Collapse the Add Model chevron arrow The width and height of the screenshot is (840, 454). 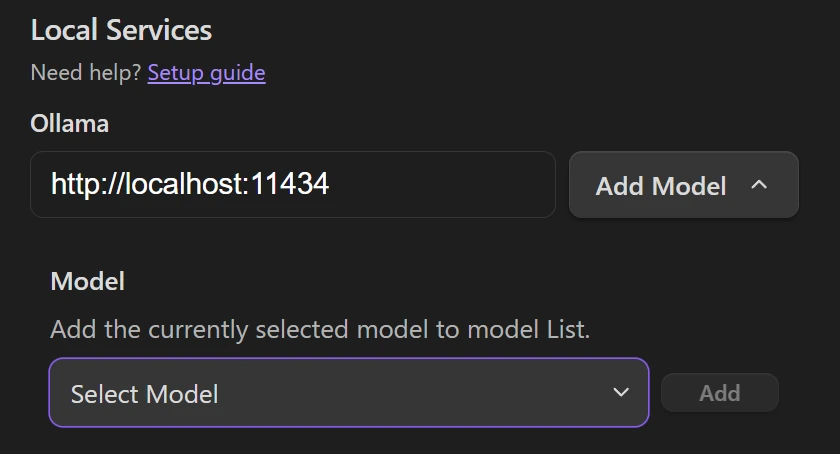click(759, 185)
